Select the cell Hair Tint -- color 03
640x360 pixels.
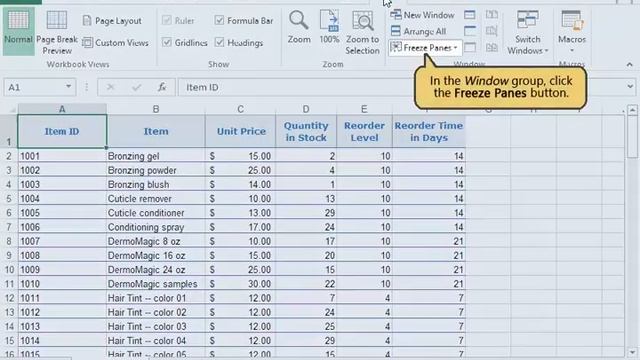[x=156, y=327]
